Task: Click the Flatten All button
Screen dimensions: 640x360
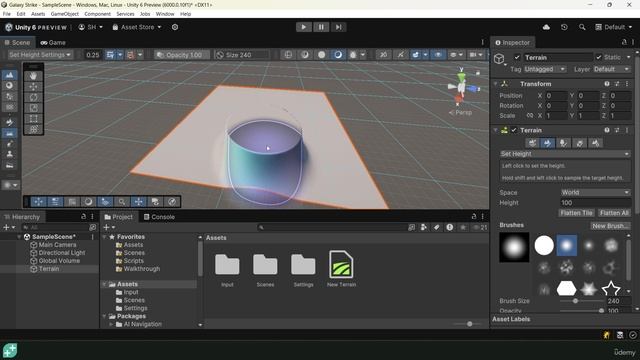Action: (x=614, y=213)
